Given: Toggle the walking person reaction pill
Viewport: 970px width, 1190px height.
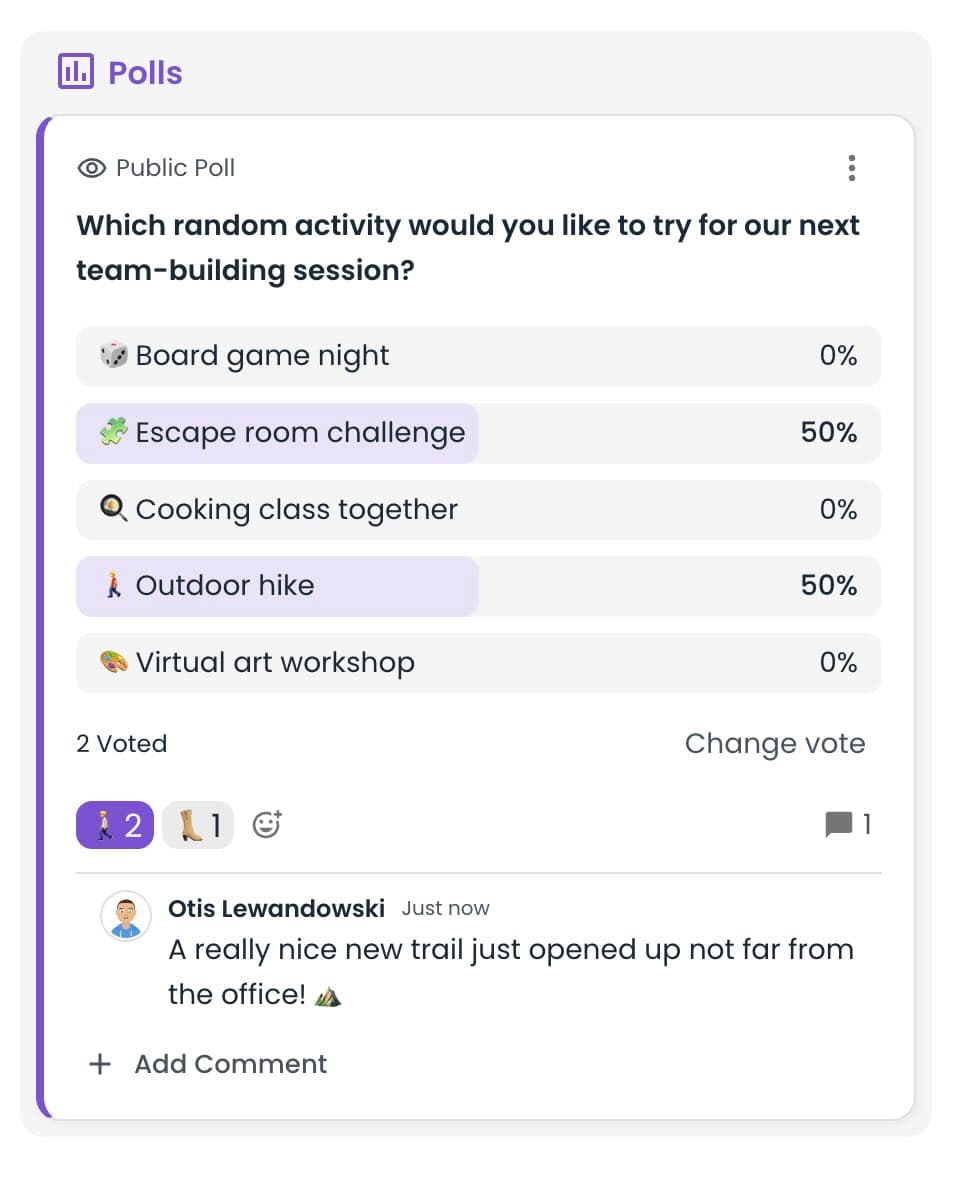Looking at the screenshot, I should 114,825.
